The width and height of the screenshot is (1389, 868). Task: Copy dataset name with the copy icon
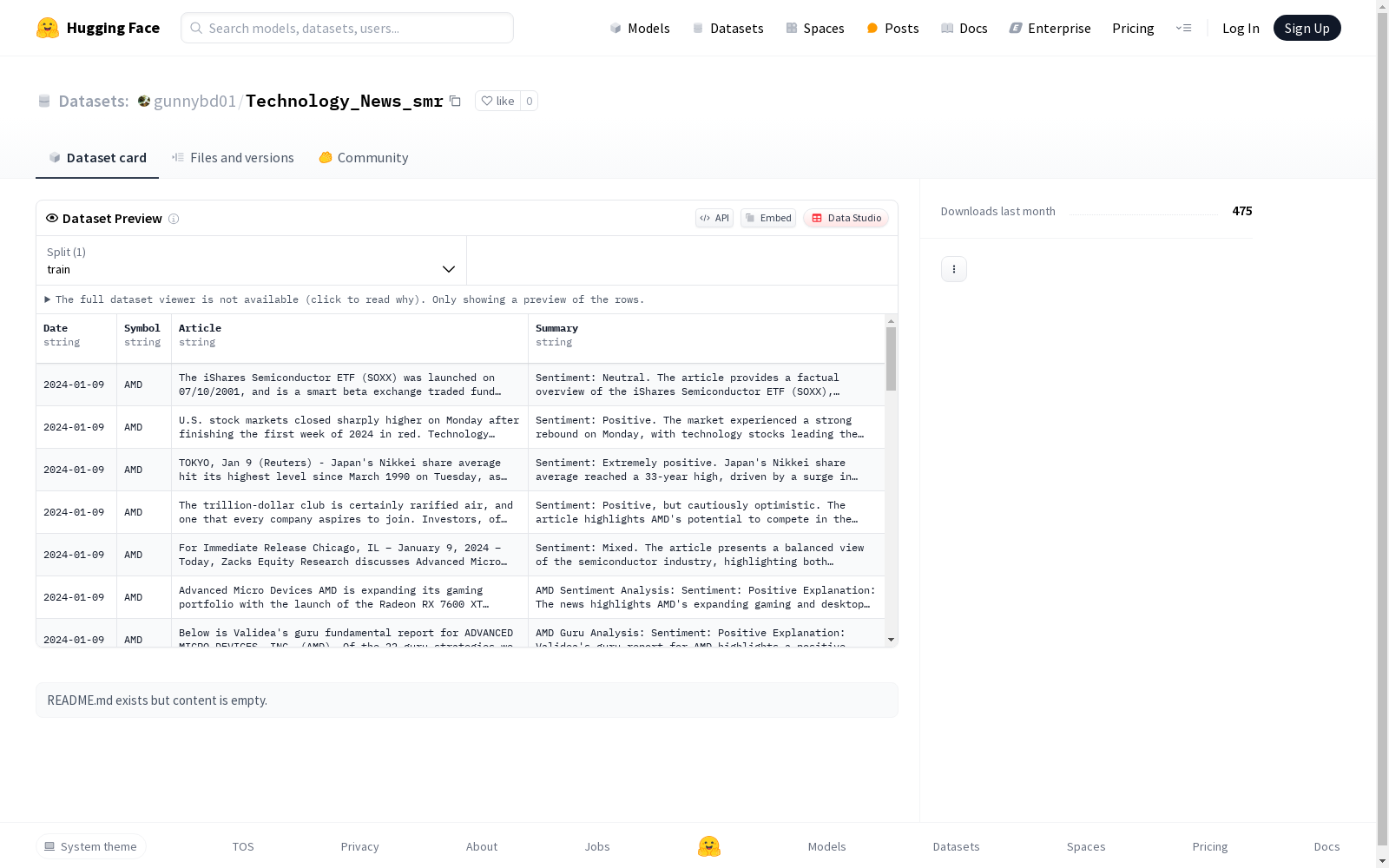click(x=455, y=101)
